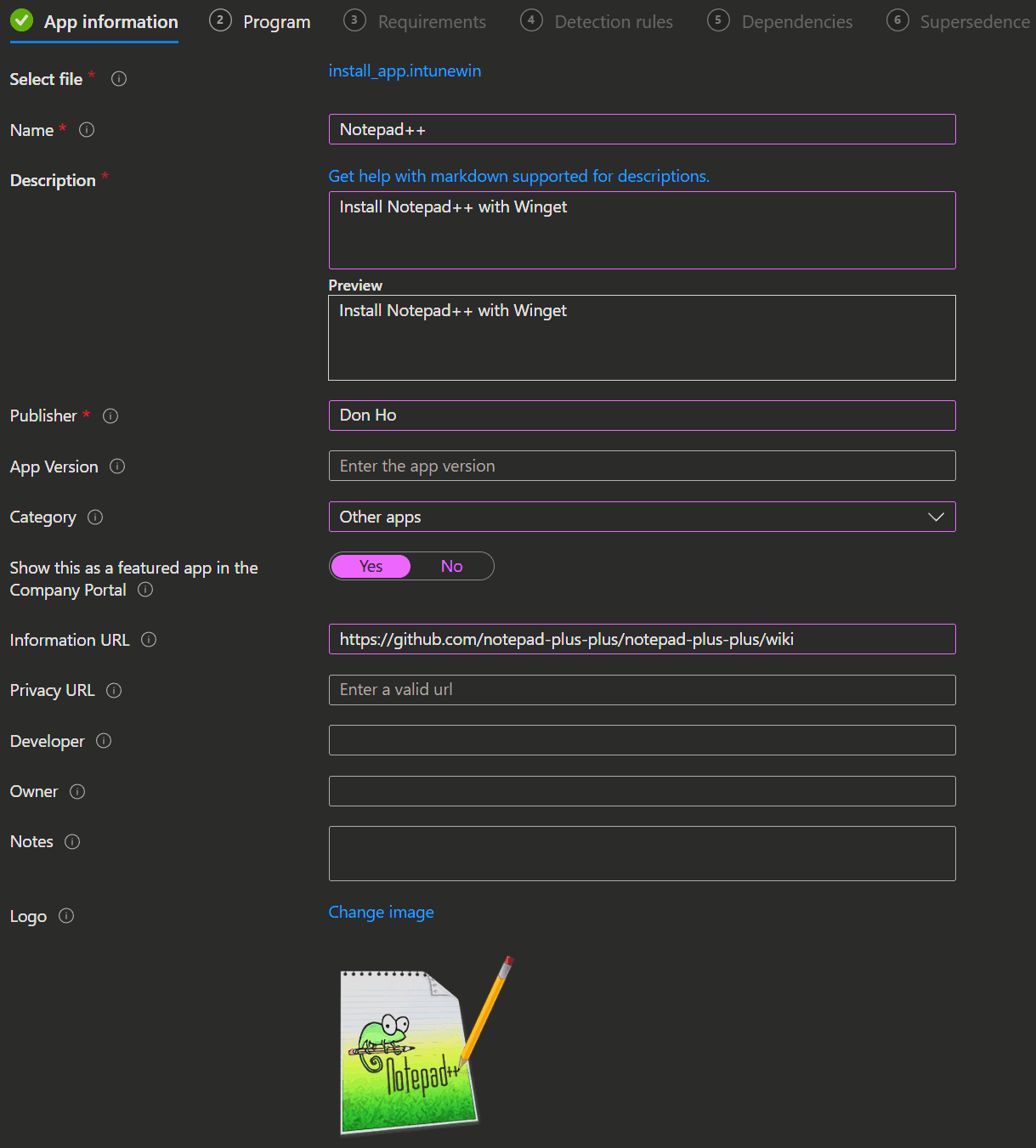Viewport: 1036px width, 1148px height.
Task: Click into the Description text area
Action: pos(642,230)
